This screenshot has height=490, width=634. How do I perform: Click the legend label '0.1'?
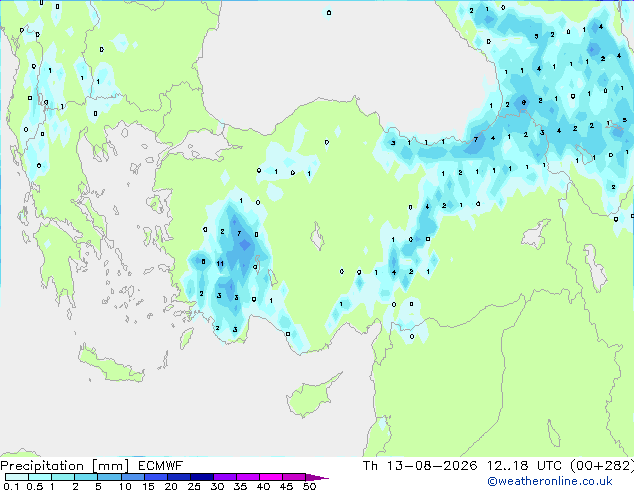[11, 486]
